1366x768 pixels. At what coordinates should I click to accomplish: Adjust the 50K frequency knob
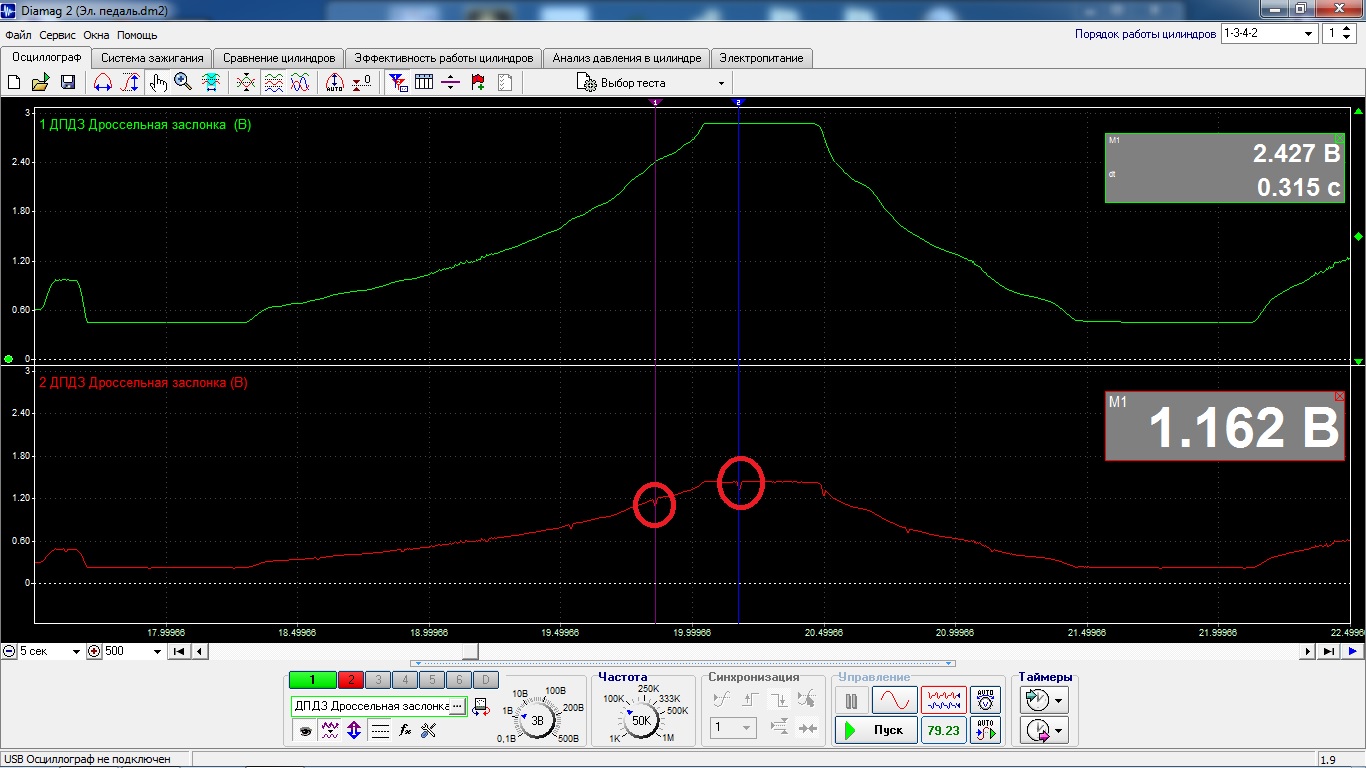pos(641,720)
